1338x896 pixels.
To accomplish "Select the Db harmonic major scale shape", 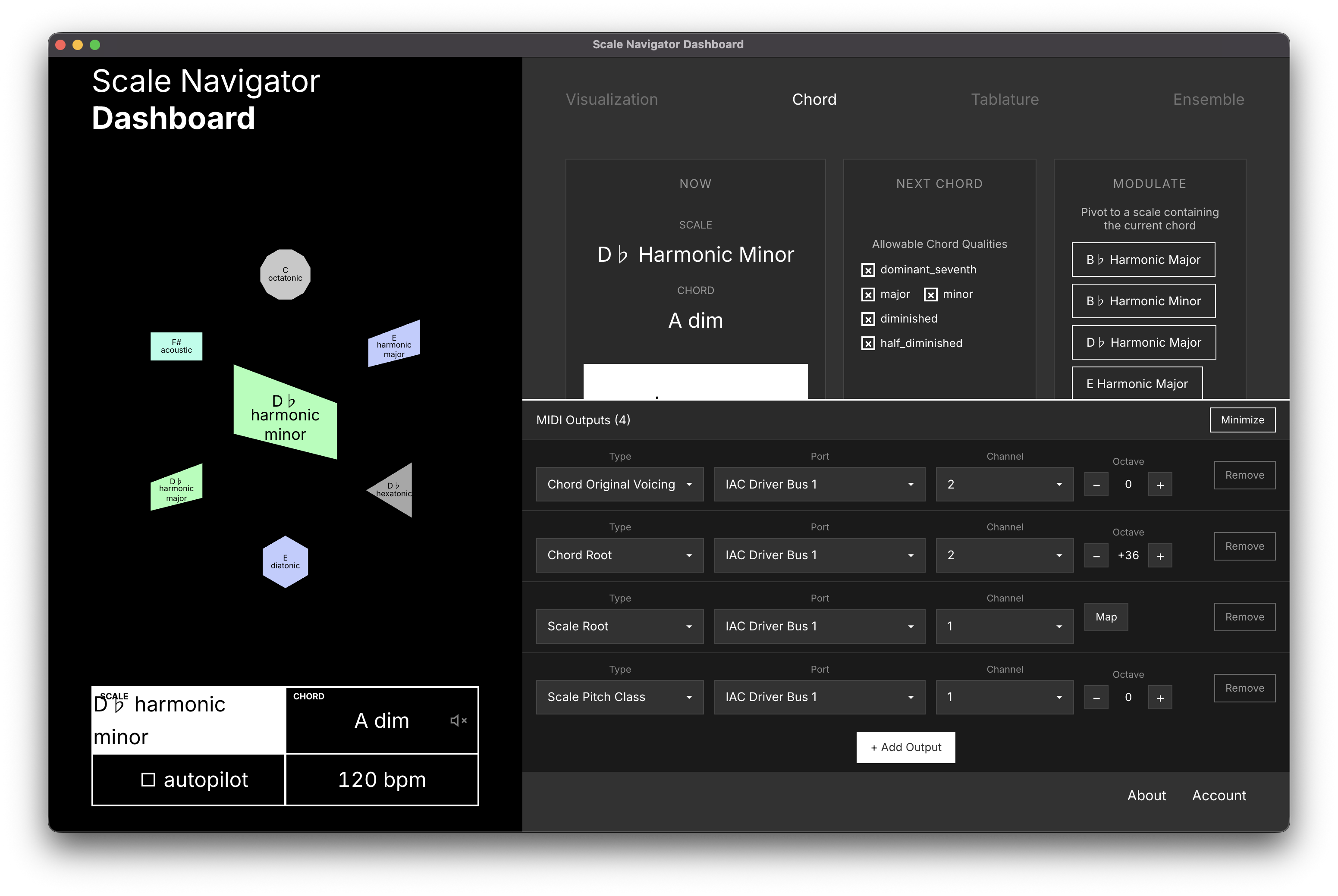I will click(176, 486).
